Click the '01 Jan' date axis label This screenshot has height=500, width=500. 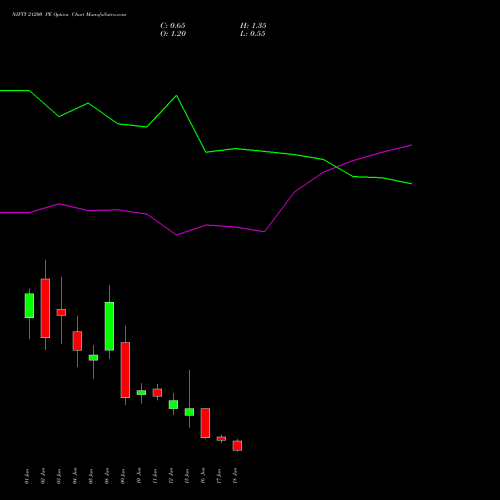click(27, 476)
